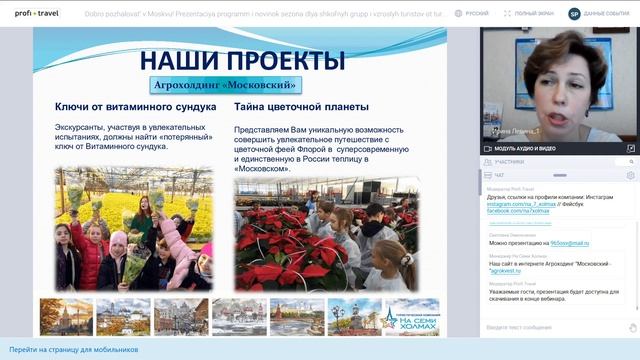Open chat settings gear icon
The image size is (640, 360).
[x=630, y=176]
